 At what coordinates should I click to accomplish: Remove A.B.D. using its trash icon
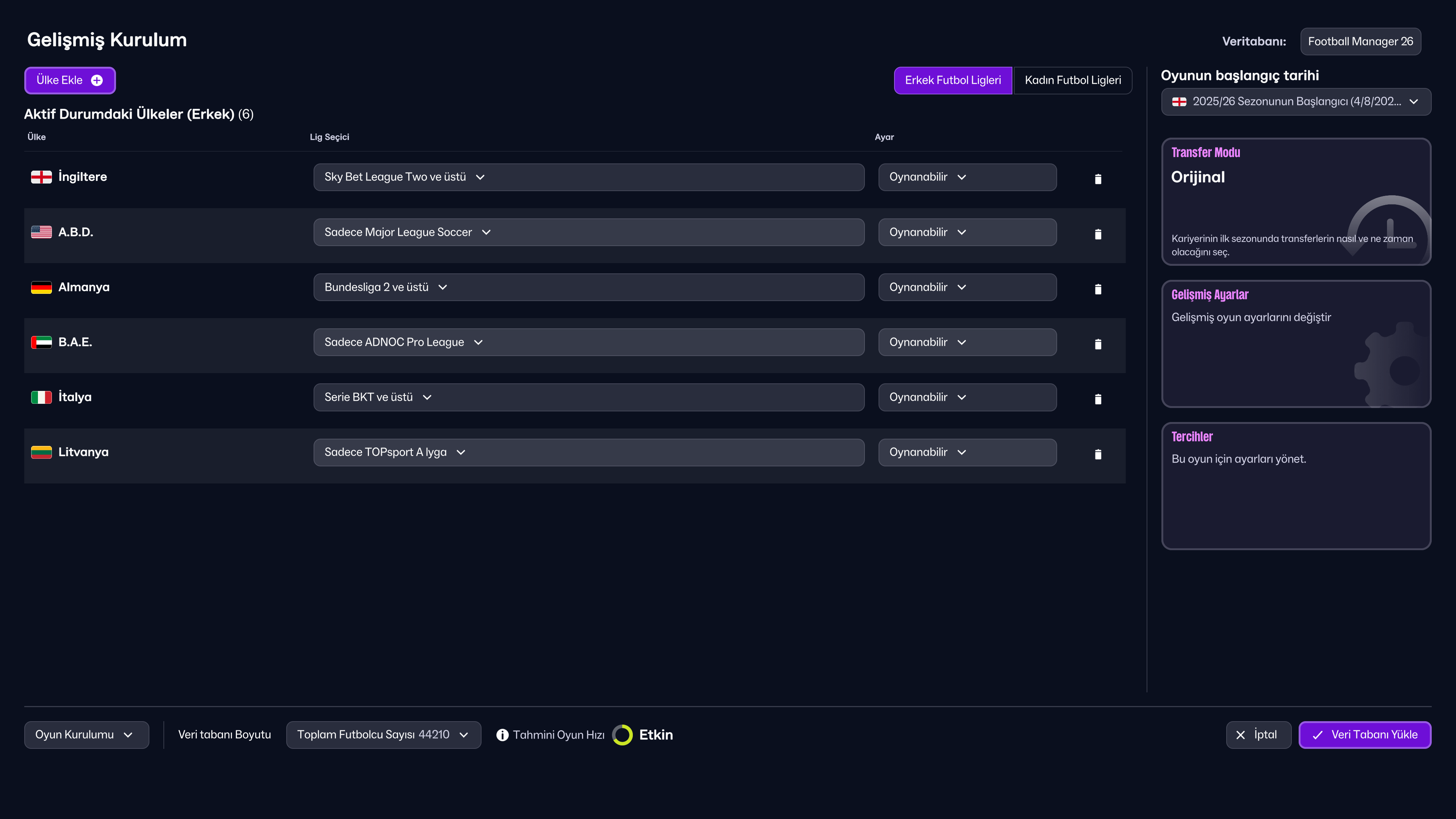[x=1098, y=234]
